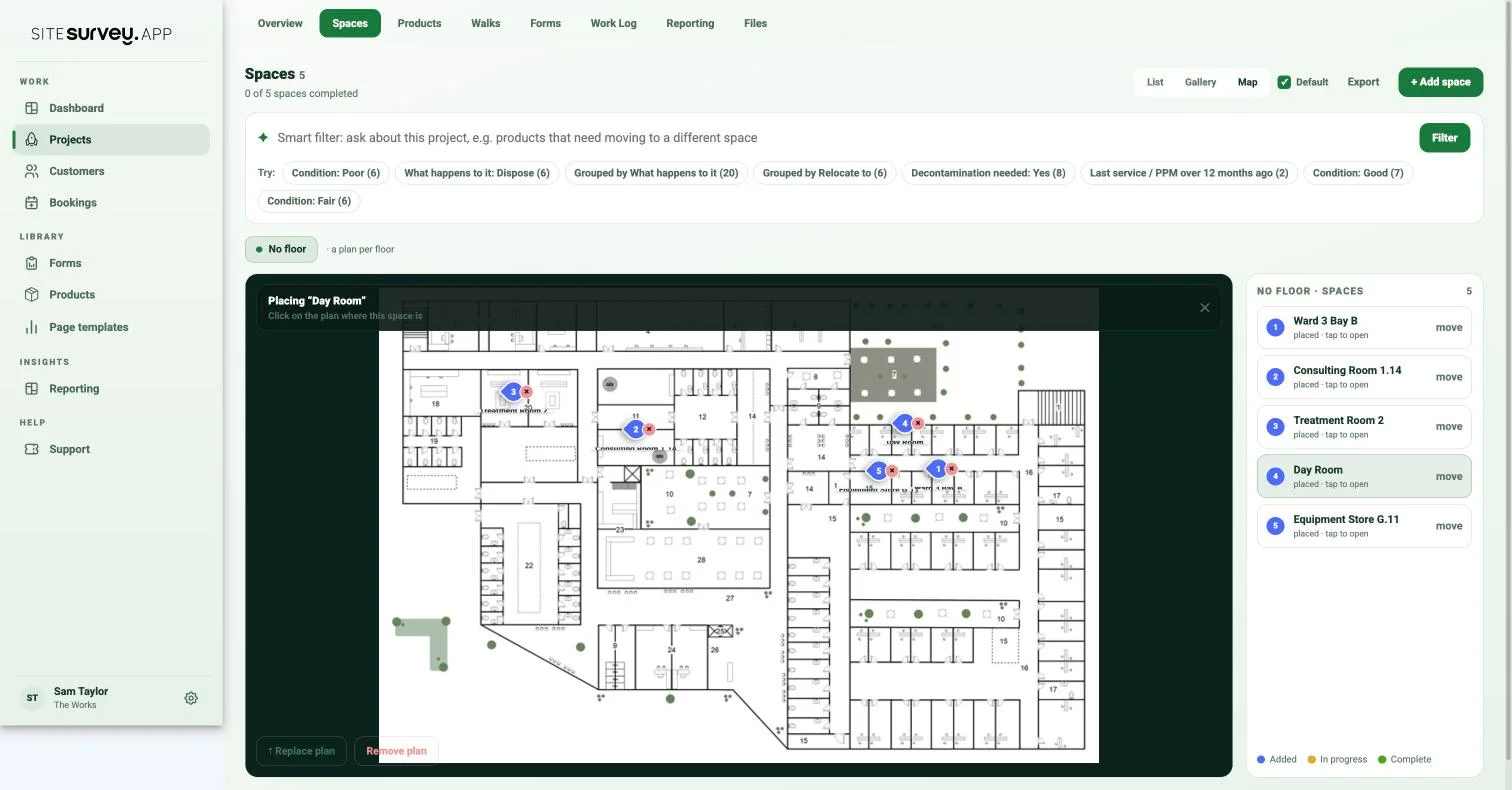This screenshot has width=1512, height=790.
Task: Click the Remove plan button
Action: click(396, 751)
